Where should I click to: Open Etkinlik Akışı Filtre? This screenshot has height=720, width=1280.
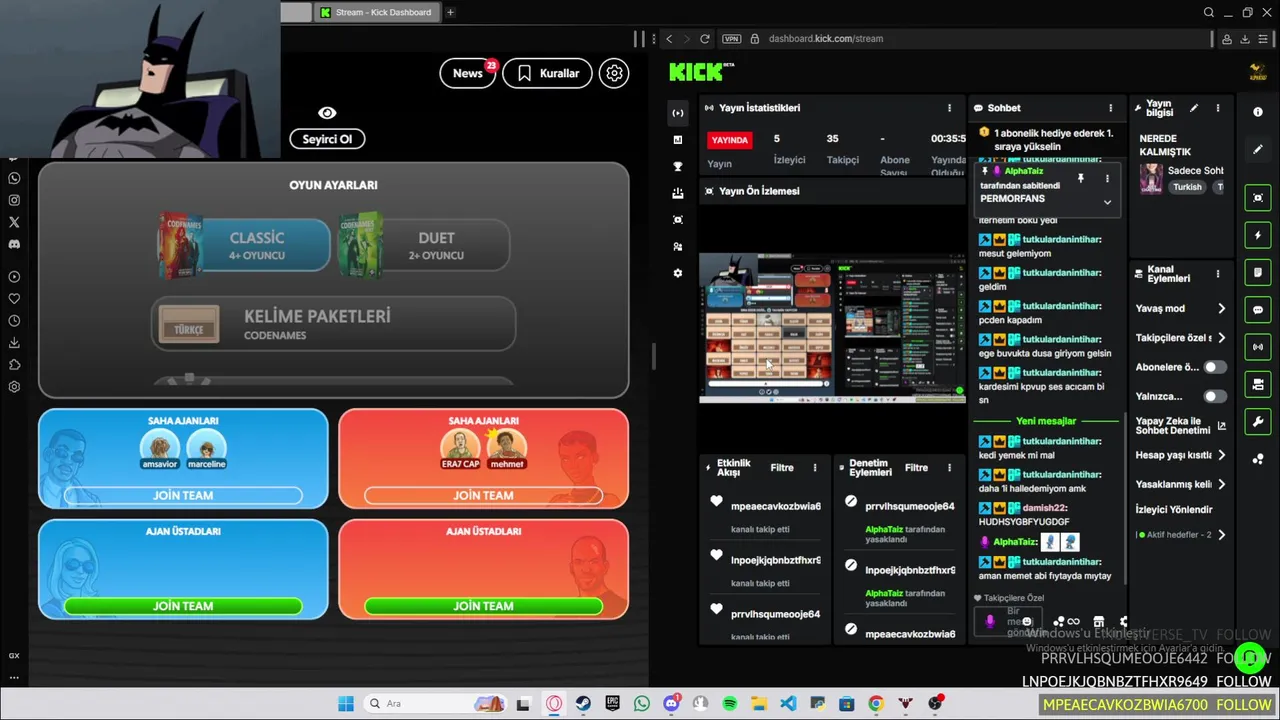[782, 468]
